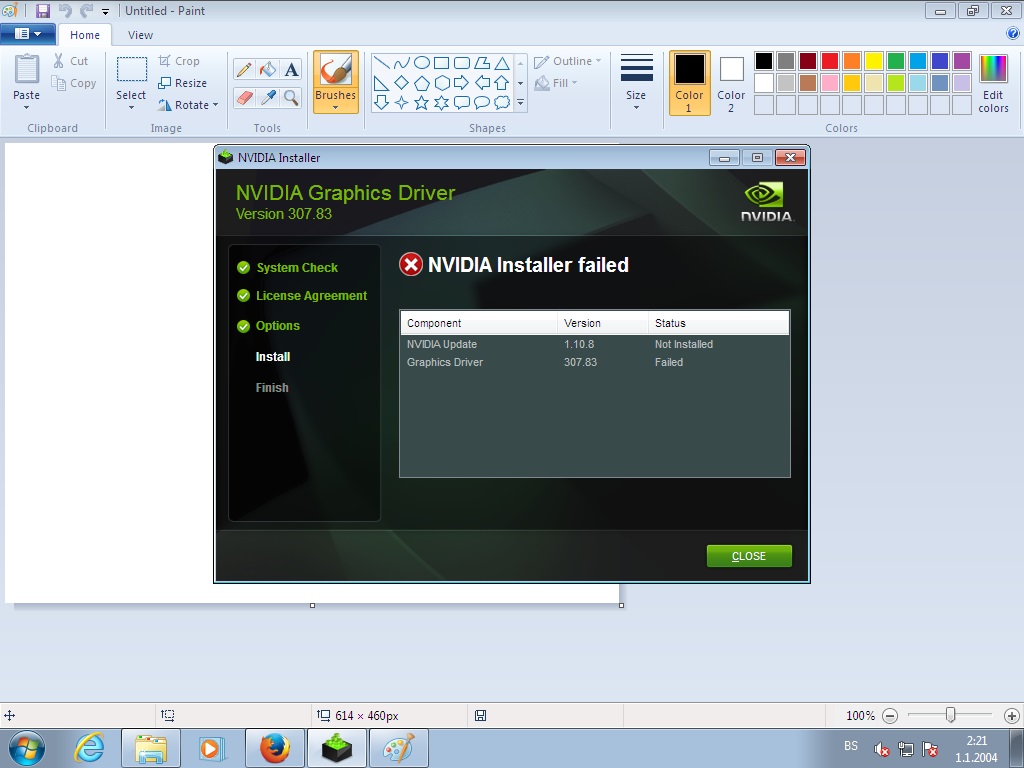Expand the shapes gallery more arrow
This screenshot has width=1024, height=768.
click(520, 103)
